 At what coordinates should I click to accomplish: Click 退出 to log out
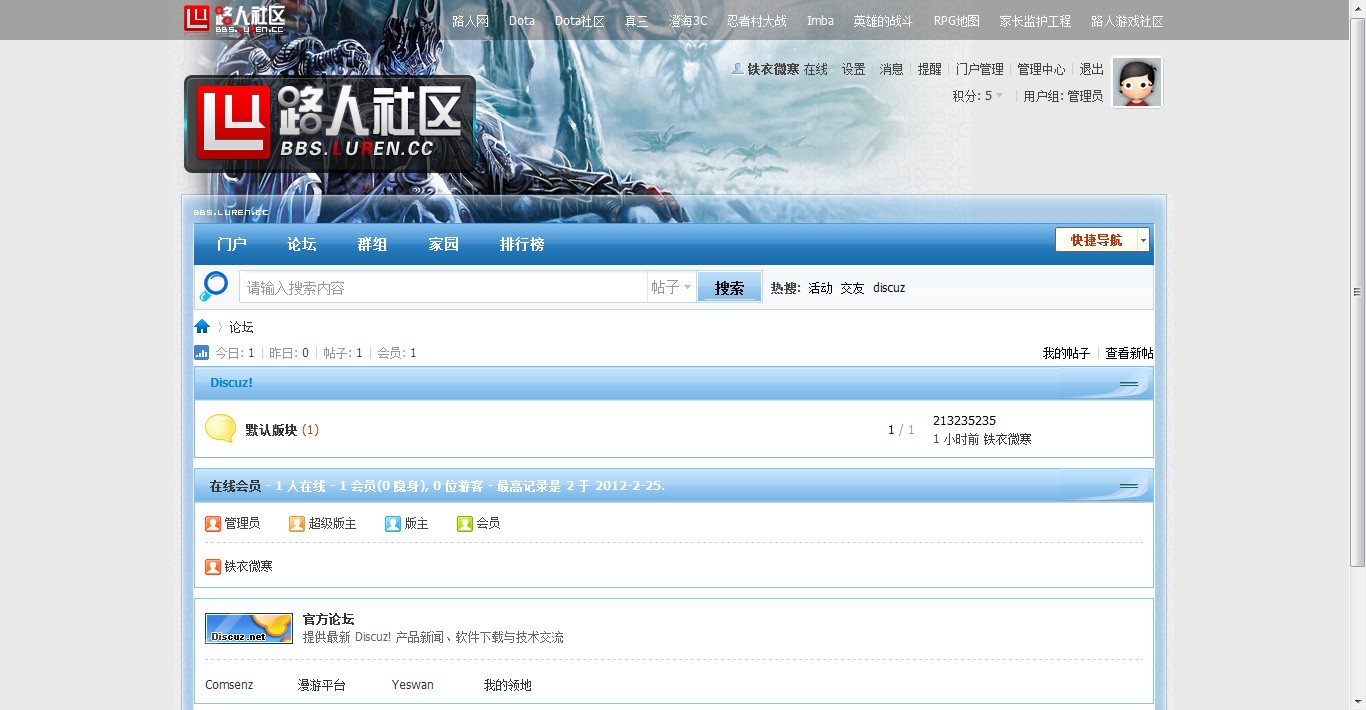point(1092,69)
